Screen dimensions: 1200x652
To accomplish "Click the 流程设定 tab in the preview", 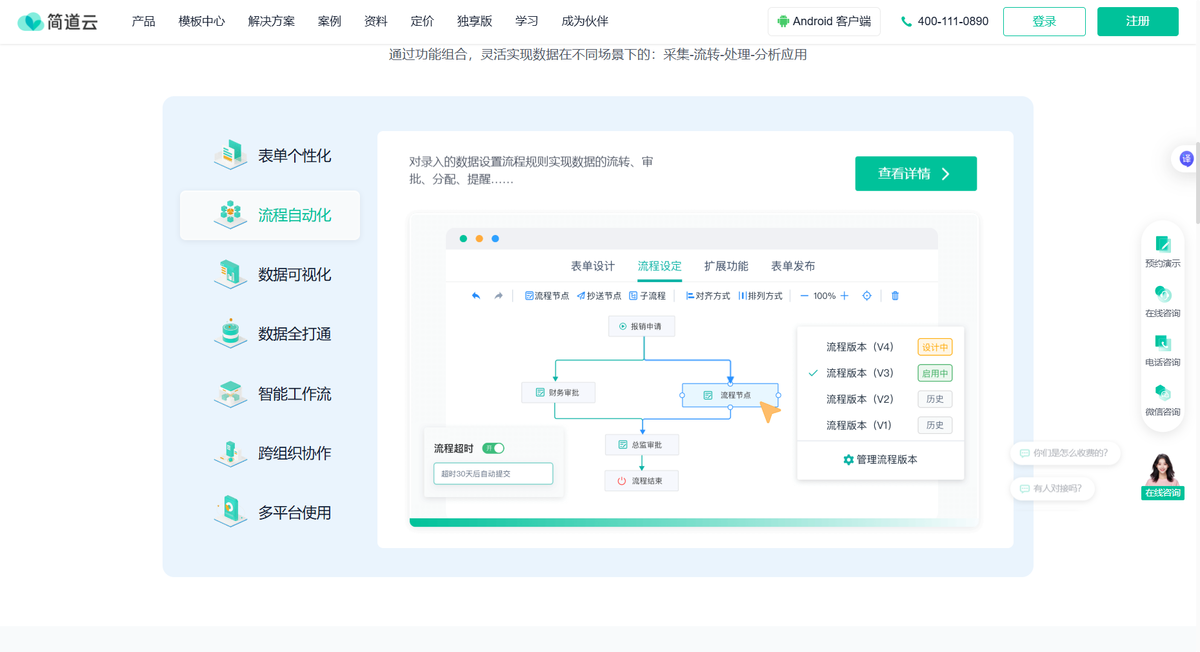I will (x=659, y=266).
